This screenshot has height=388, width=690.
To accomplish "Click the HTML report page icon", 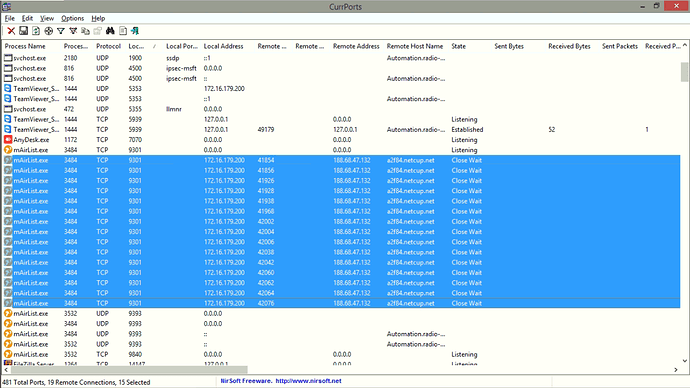I will [123, 31].
